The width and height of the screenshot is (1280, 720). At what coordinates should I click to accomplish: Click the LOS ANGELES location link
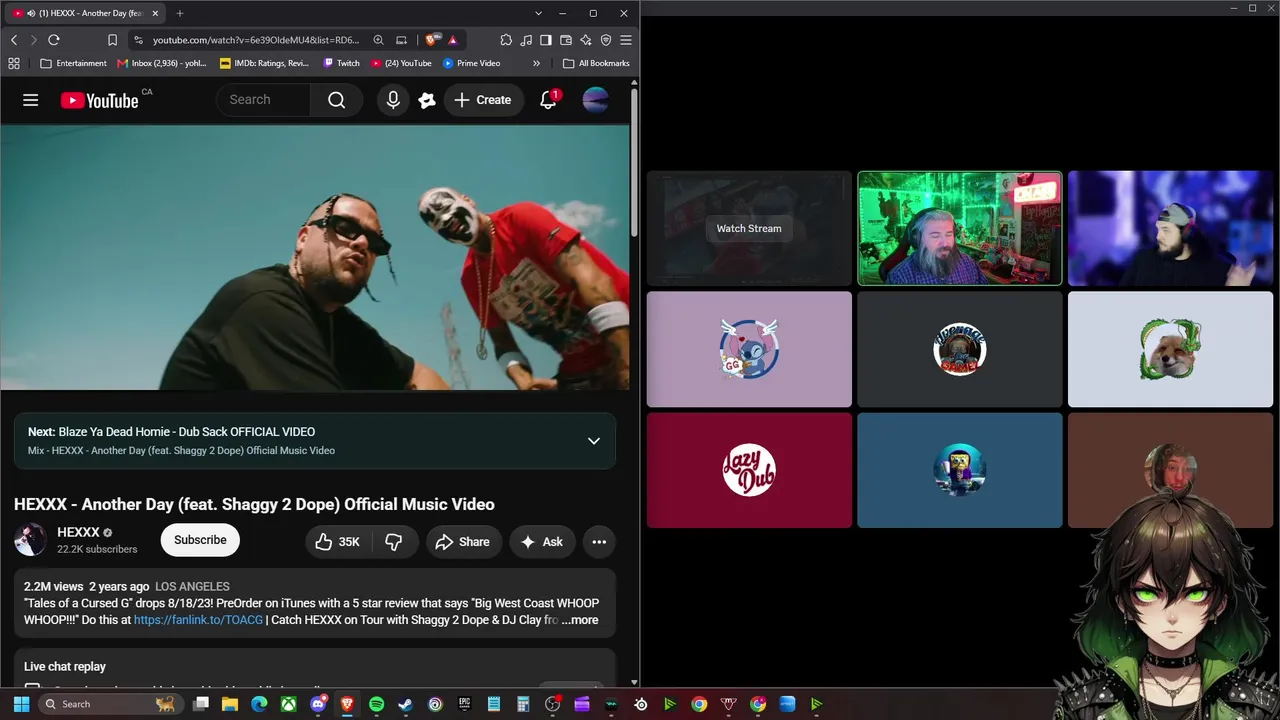[x=192, y=586]
